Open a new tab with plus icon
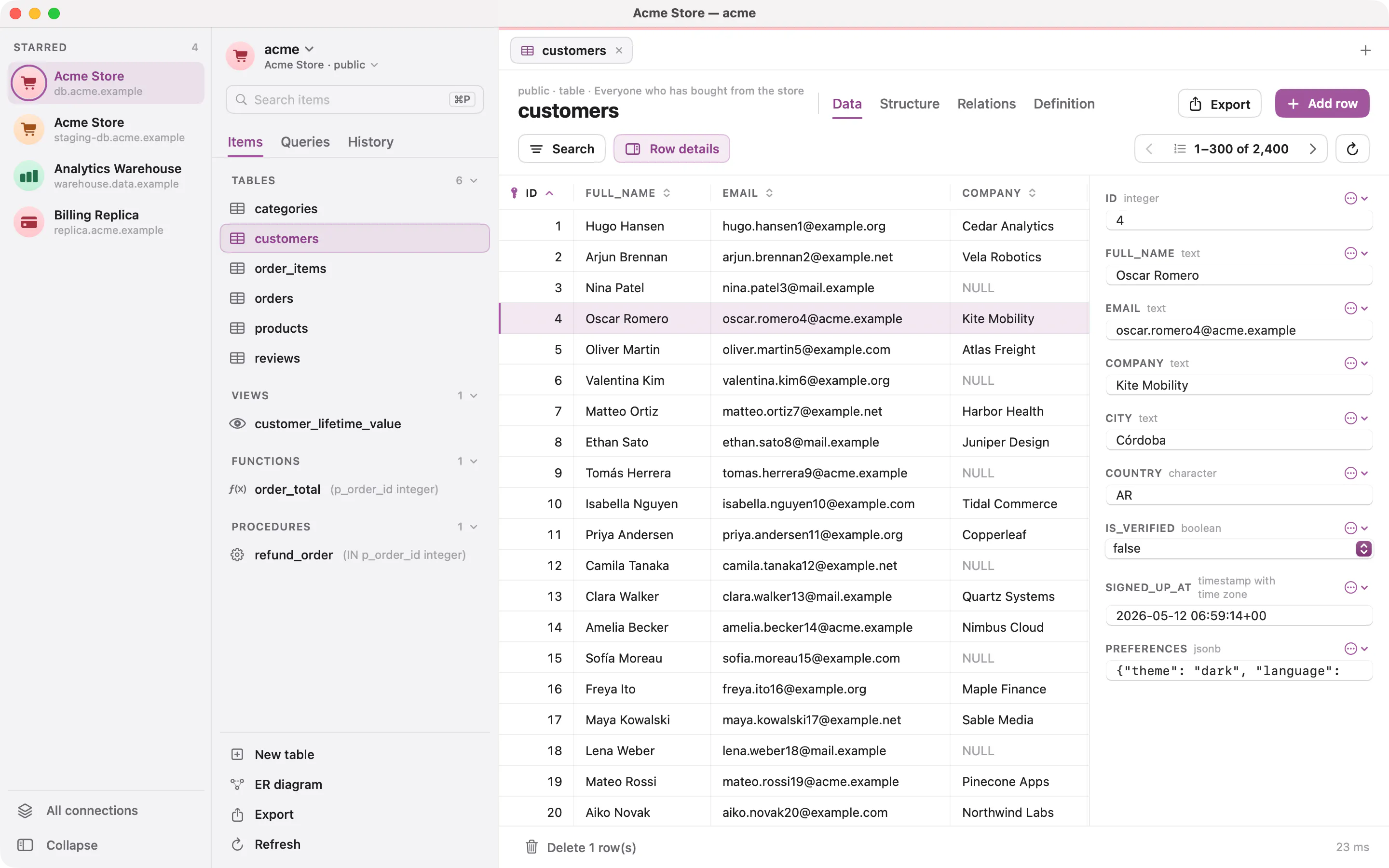 [x=1365, y=51]
